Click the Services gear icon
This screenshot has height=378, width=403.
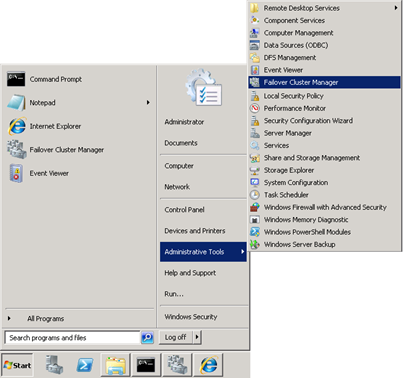pos(255,145)
